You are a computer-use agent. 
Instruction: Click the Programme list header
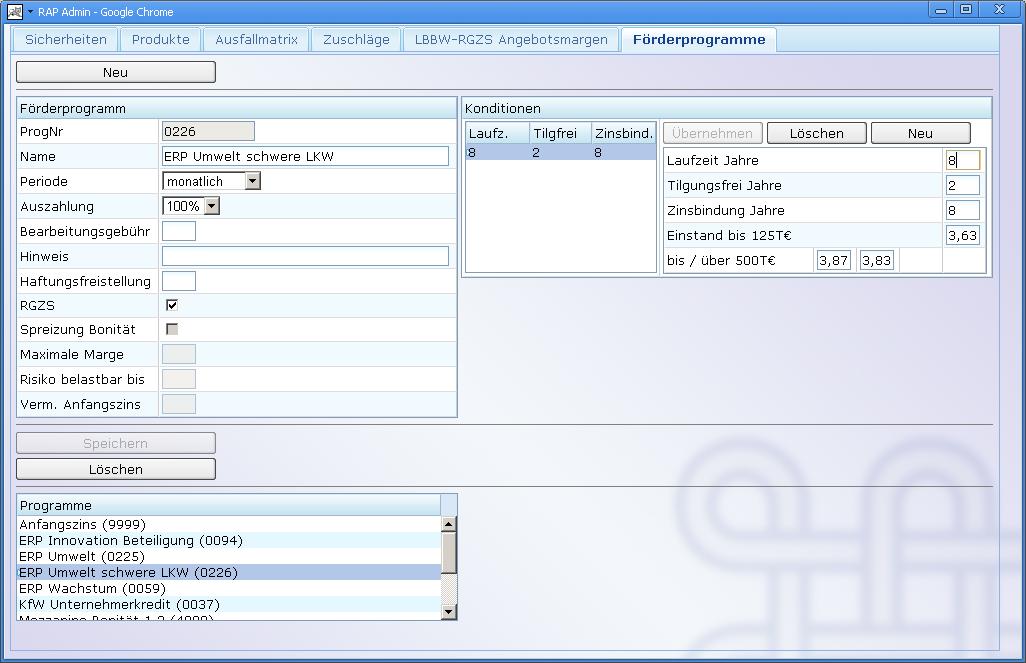coord(229,505)
